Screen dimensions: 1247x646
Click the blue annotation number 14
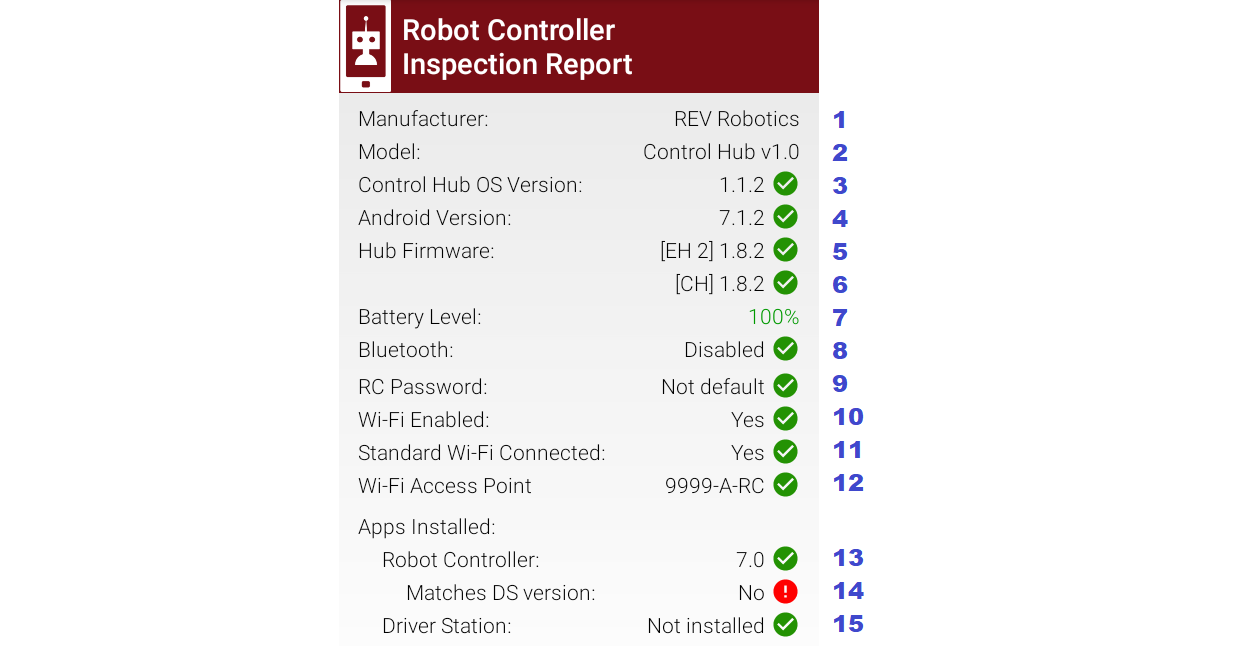click(x=848, y=591)
